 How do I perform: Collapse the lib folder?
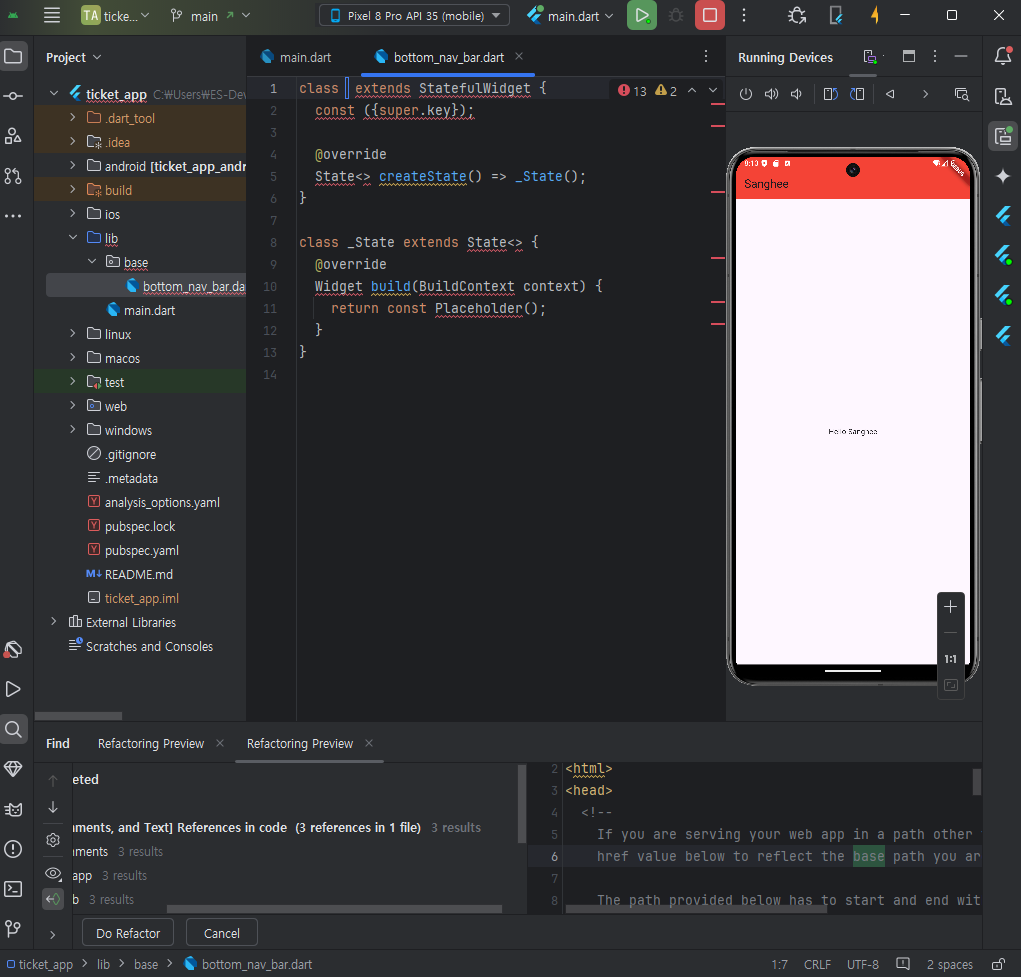coord(73,237)
